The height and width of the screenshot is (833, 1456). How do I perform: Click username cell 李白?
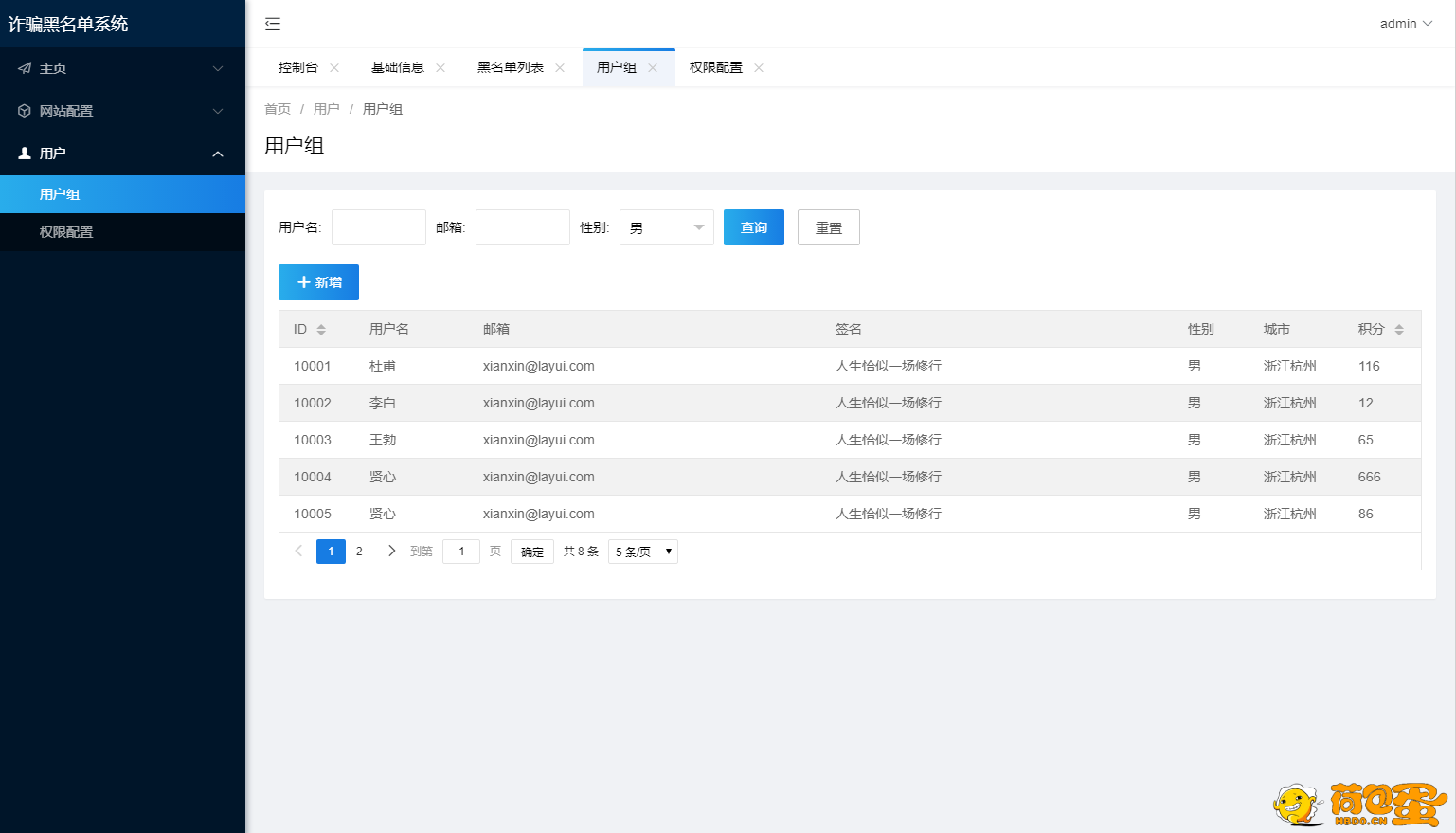pos(383,403)
